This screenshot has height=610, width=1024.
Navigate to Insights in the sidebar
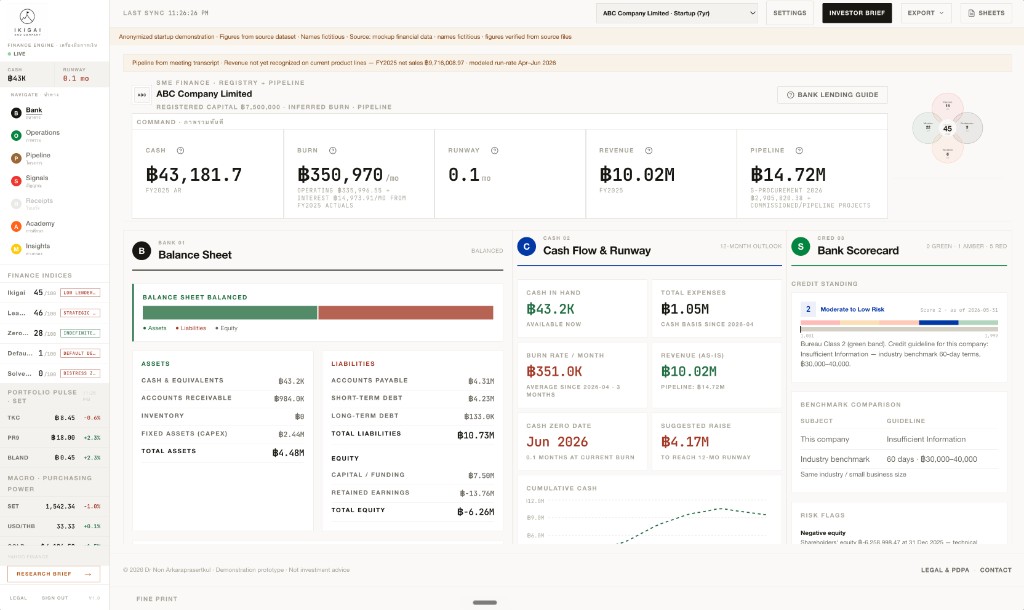click(38, 246)
